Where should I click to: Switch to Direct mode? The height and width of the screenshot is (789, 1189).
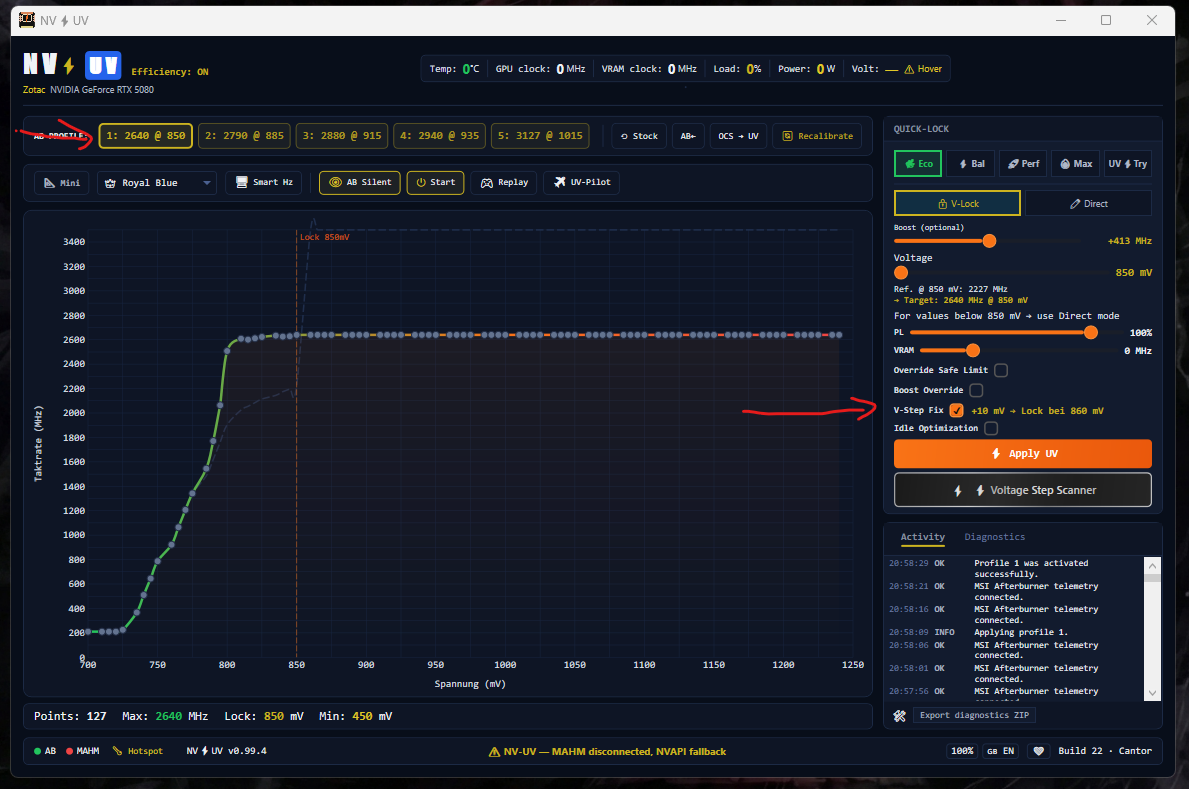coord(1089,203)
